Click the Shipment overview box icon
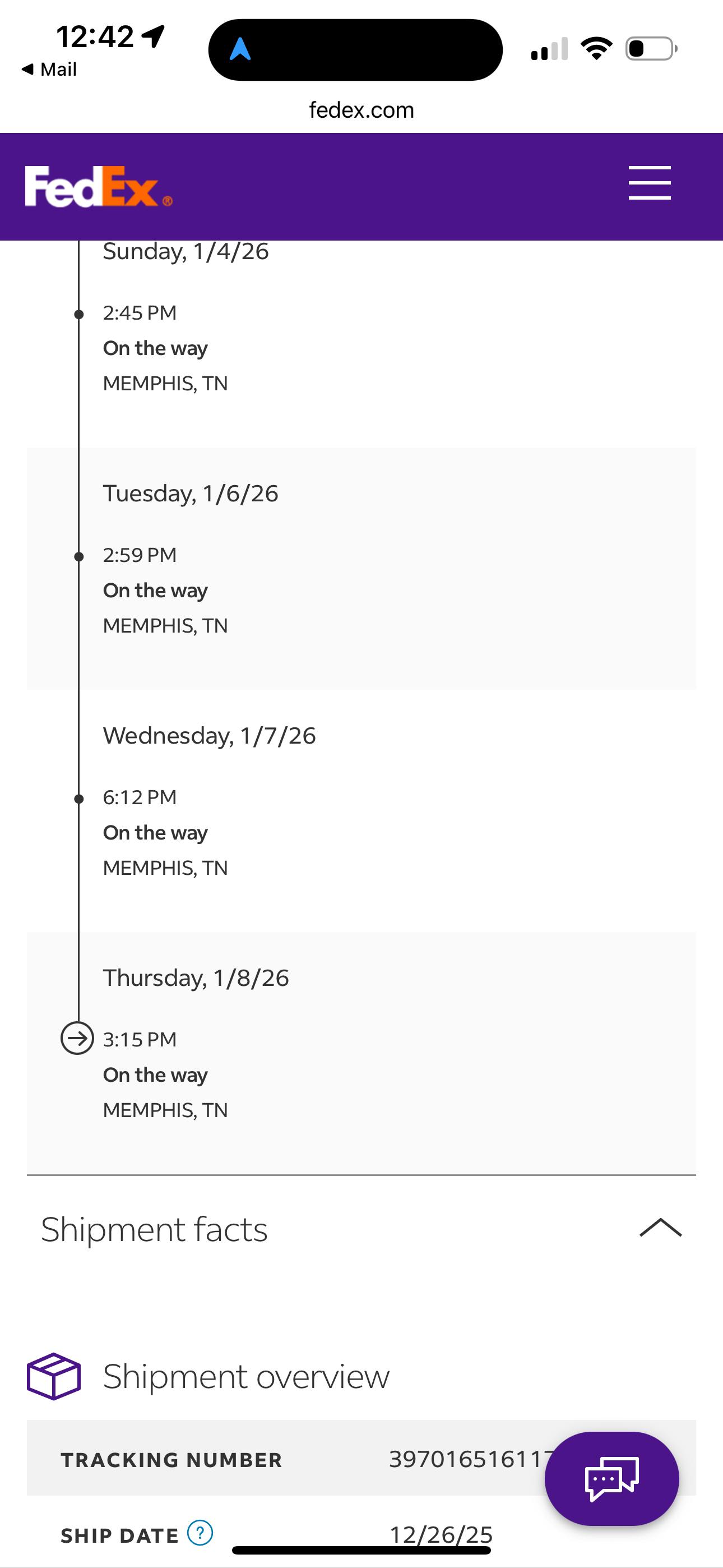The width and height of the screenshot is (723, 1568). tap(54, 1376)
